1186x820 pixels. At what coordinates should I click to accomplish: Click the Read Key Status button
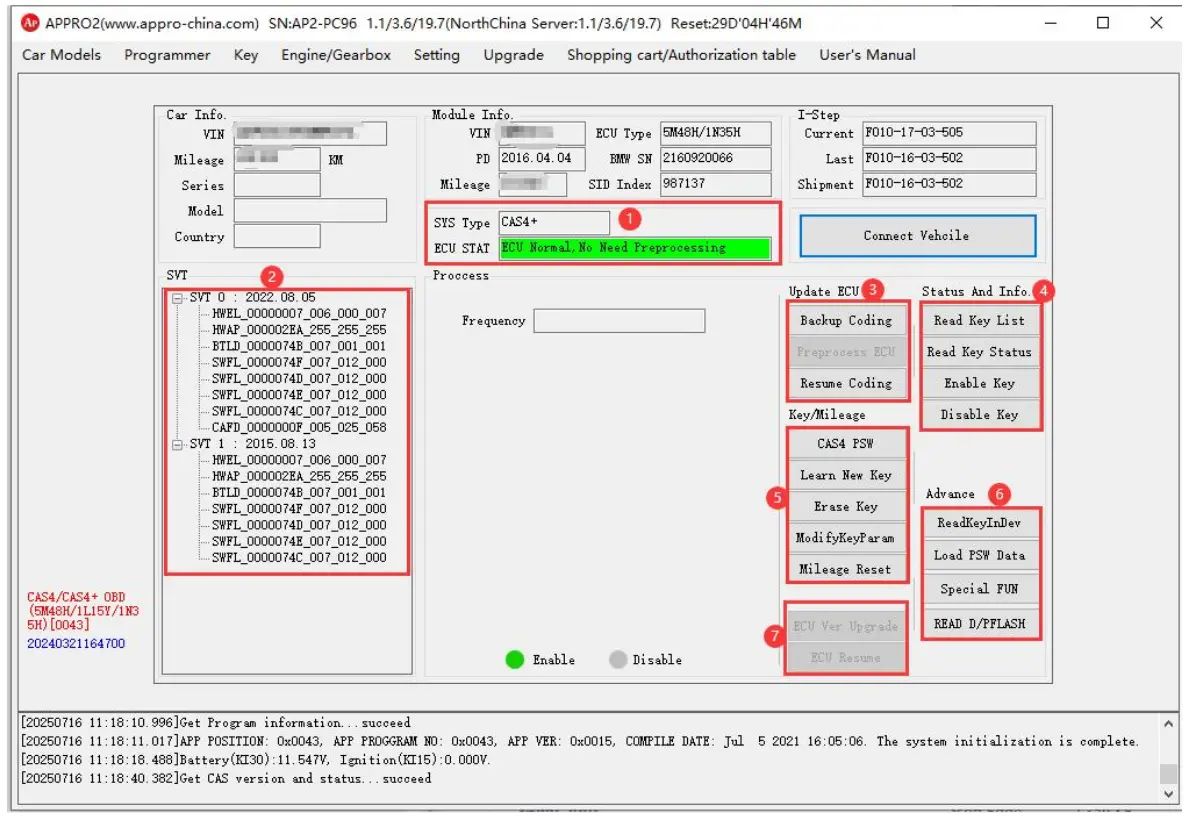tap(980, 352)
